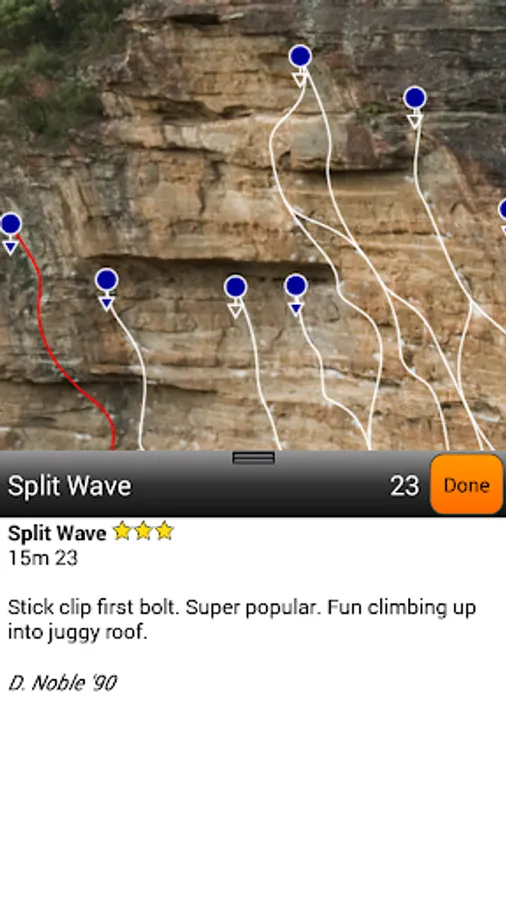The width and height of the screenshot is (506, 900).
Task: Click the D. Noble '90 first ascent credit
Action: [x=63, y=683]
